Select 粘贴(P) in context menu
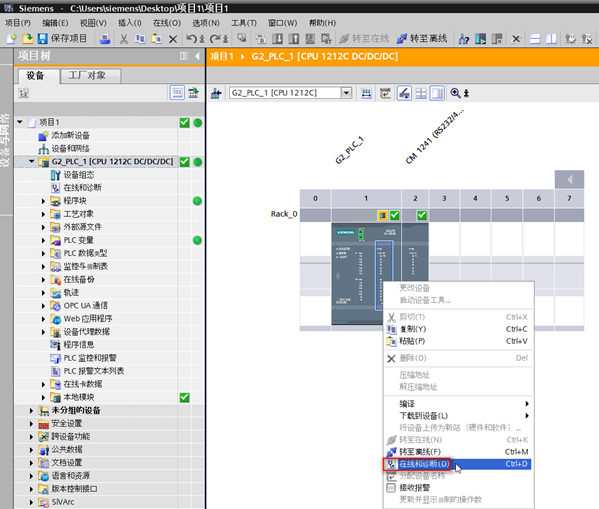The width and height of the screenshot is (599, 509). (458, 341)
